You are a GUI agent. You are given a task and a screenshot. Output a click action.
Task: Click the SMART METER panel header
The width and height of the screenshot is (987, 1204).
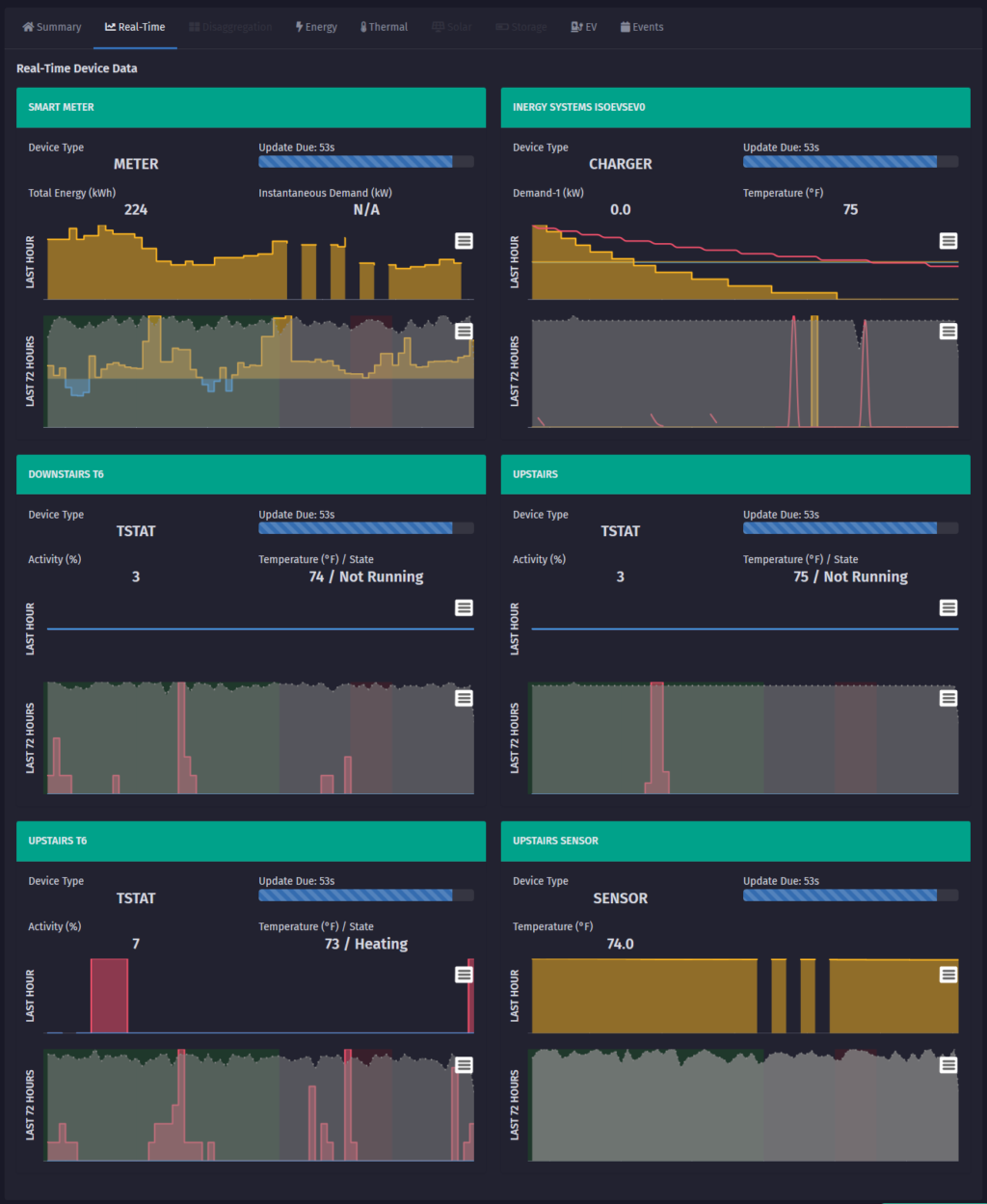coord(251,107)
